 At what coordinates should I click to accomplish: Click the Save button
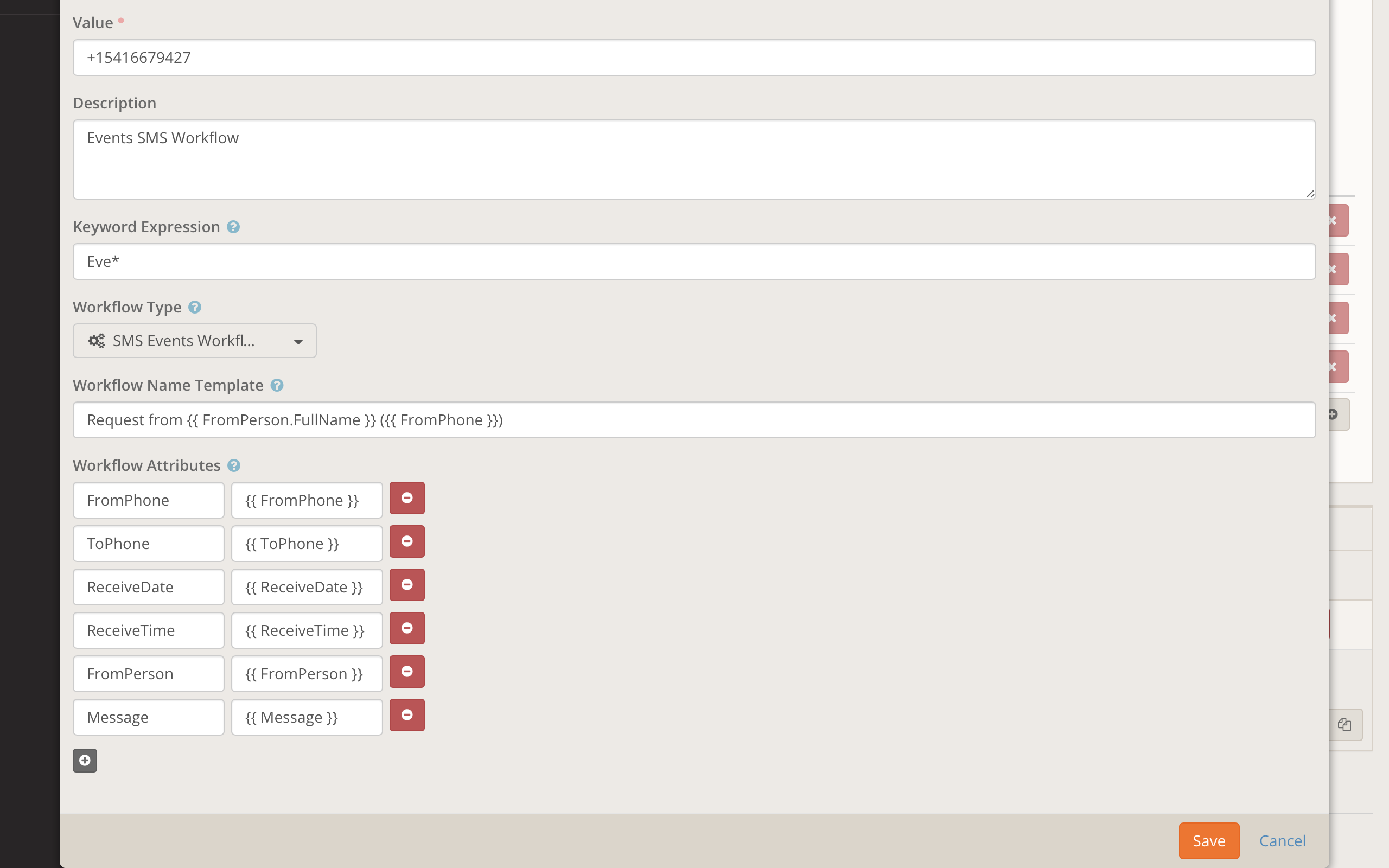point(1208,840)
